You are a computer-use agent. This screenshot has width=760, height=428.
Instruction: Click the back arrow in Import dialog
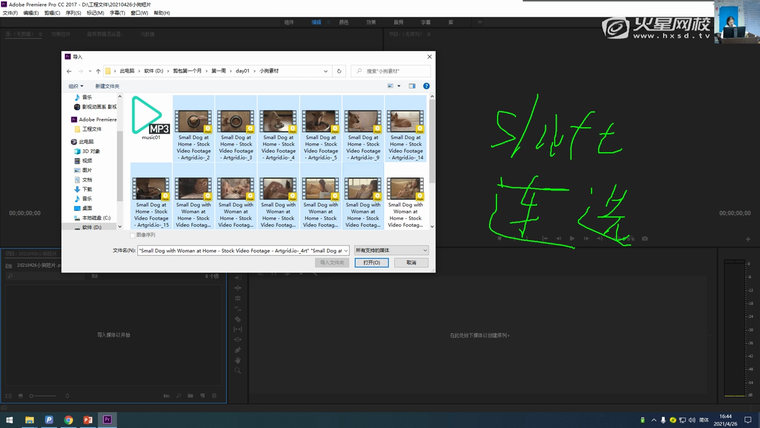(69, 71)
